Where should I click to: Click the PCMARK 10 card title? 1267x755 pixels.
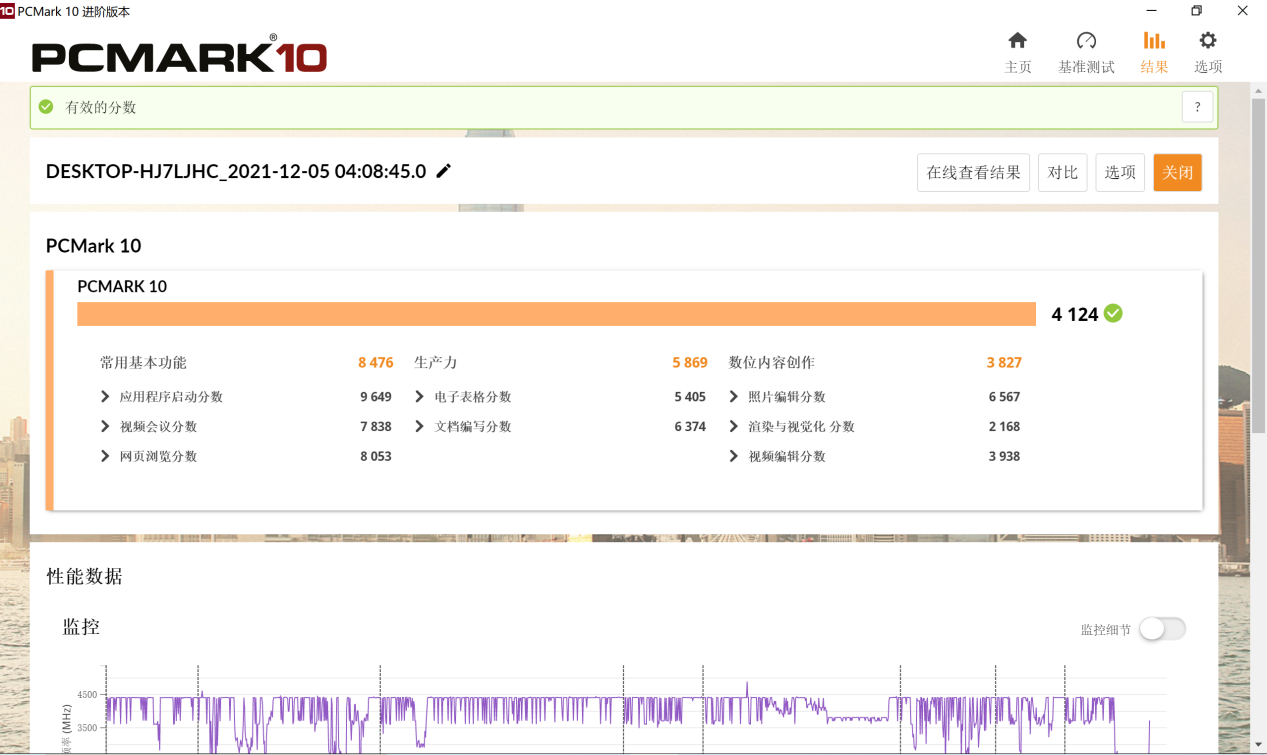(122, 287)
